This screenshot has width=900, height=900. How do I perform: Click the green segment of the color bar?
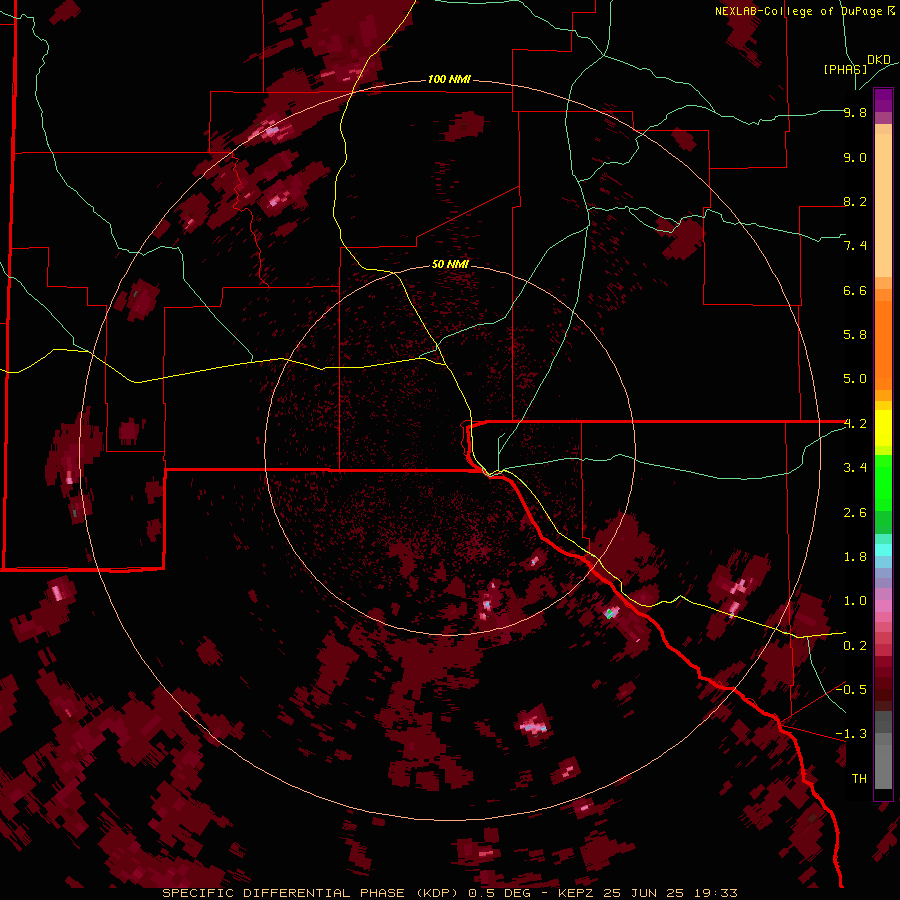coord(883,496)
